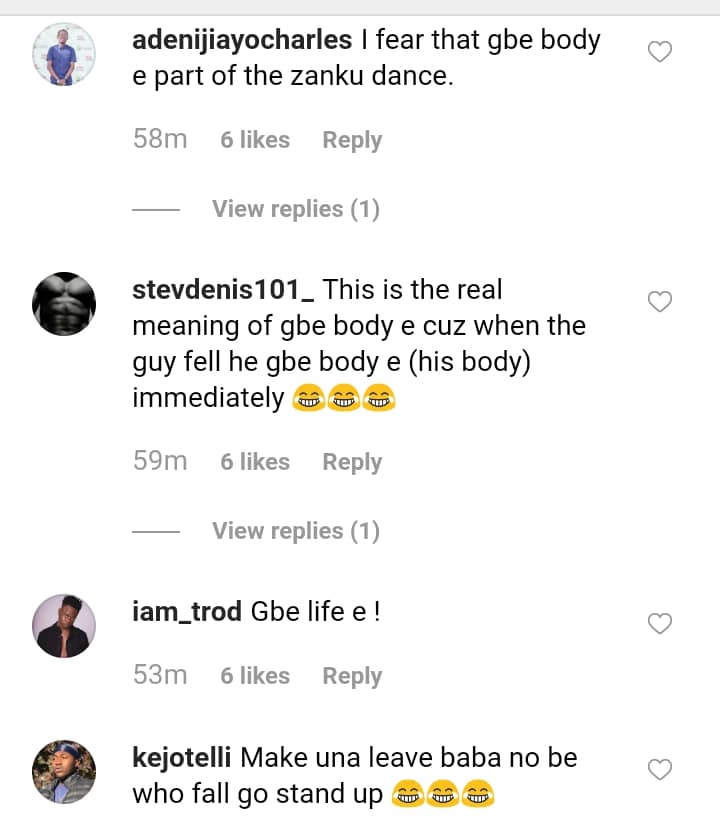Open adenijiayocharles username link
The image size is (720, 831).
pos(242,41)
